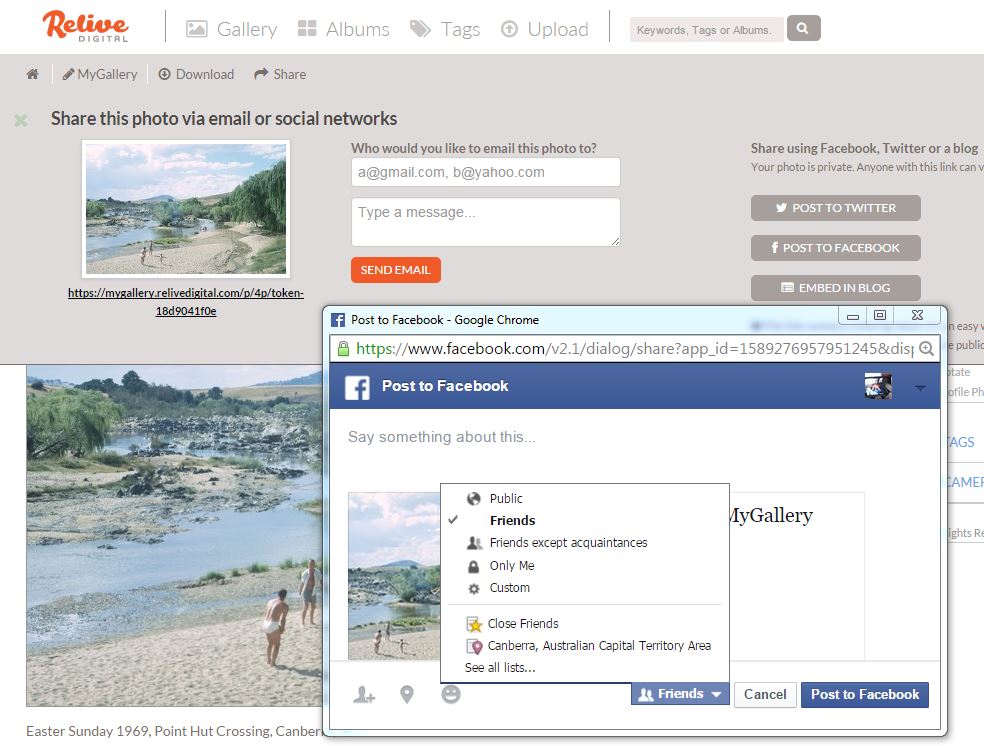Image resolution: width=984 pixels, height=753 pixels.
Task: Click the emoji feeling icon
Action: click(451, 694)
